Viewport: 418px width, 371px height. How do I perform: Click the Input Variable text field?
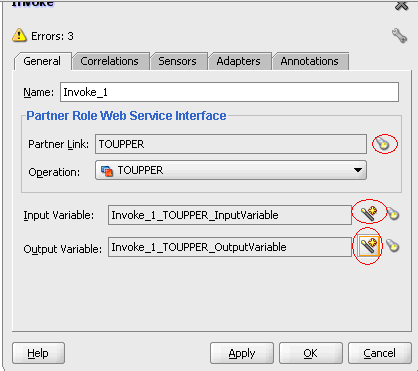point(230,215)
